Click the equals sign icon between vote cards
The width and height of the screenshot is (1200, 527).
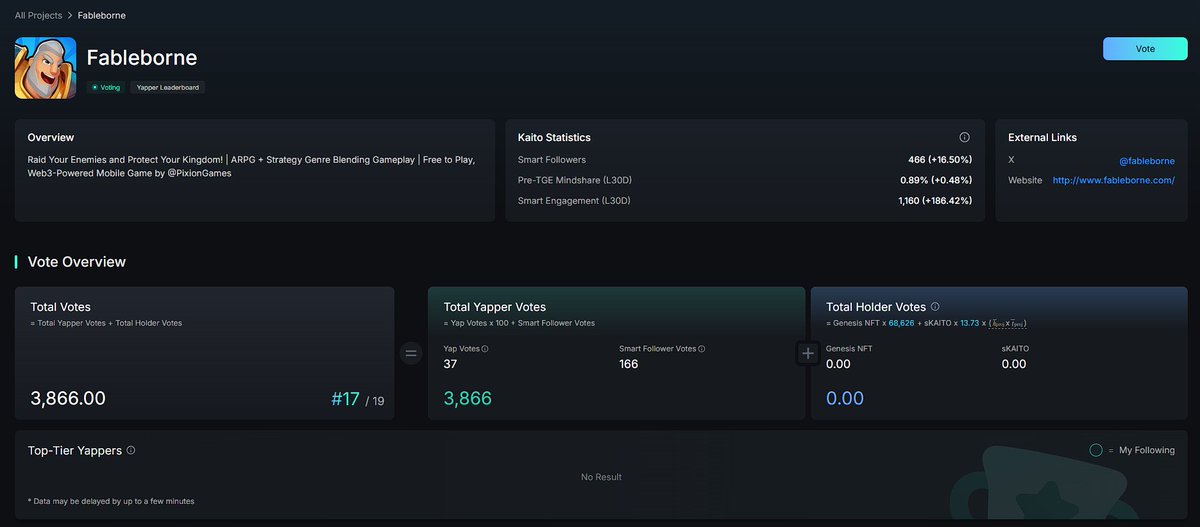(411, 353)
